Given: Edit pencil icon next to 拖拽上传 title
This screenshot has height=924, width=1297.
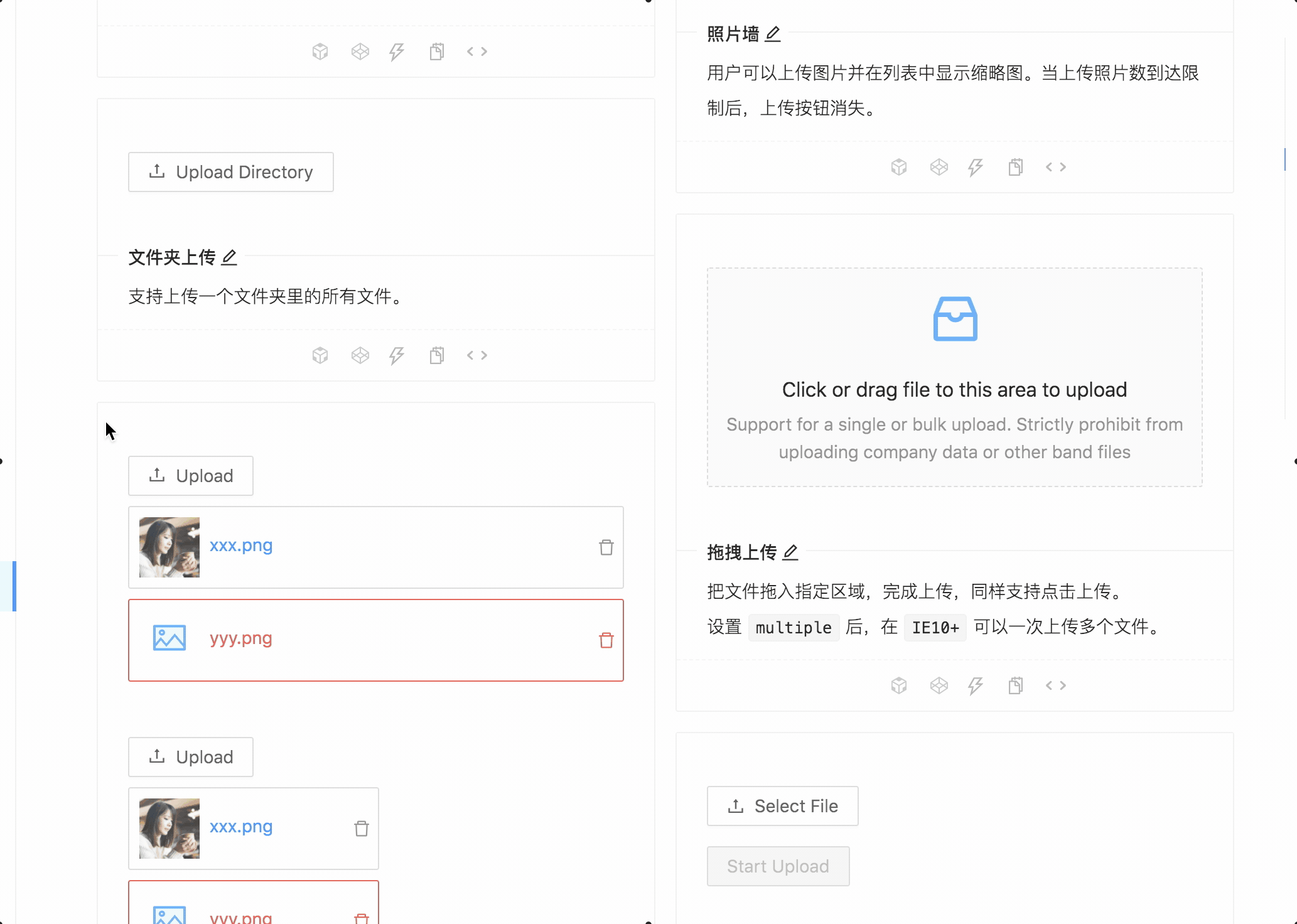Looking at the screenshot, I should (791, 552).
